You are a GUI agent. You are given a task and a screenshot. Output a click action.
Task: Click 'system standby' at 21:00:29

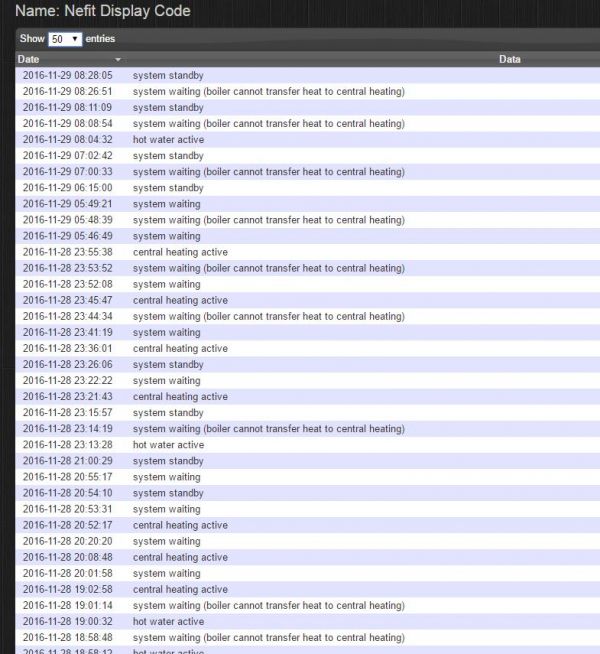click(x=168, y=461)
